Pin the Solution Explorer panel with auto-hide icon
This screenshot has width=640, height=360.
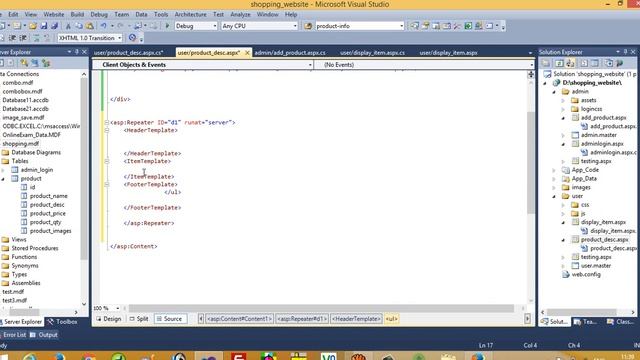[625, 52]
